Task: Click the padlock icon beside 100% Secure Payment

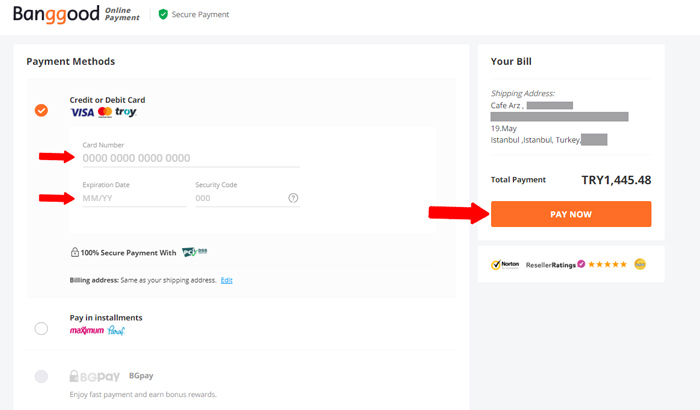Action: [75, 253]
